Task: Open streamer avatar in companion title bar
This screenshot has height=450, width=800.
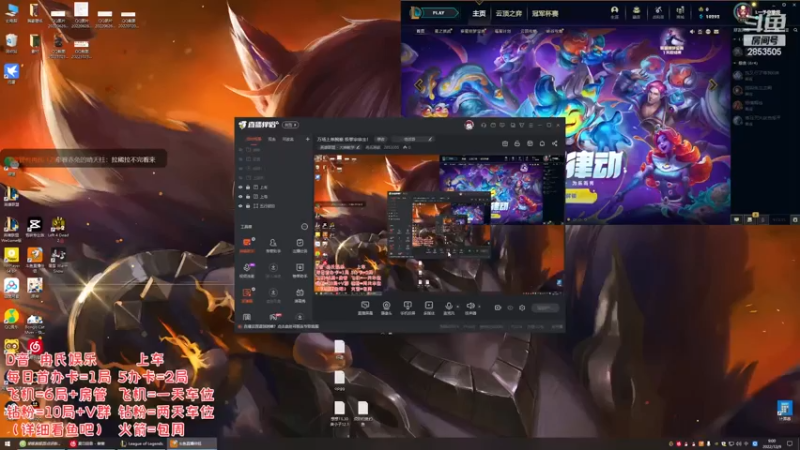Action: pos(469,125)
